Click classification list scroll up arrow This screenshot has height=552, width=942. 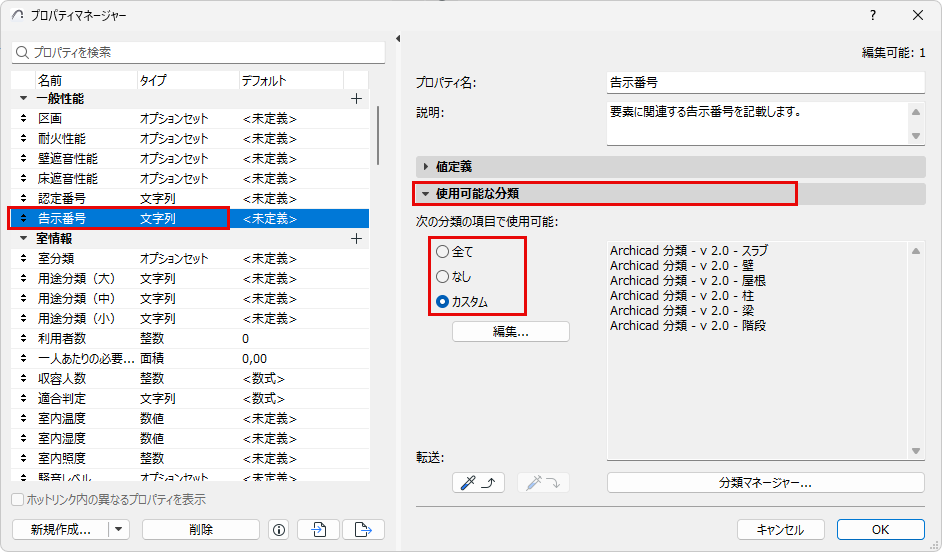coord(916,251)
